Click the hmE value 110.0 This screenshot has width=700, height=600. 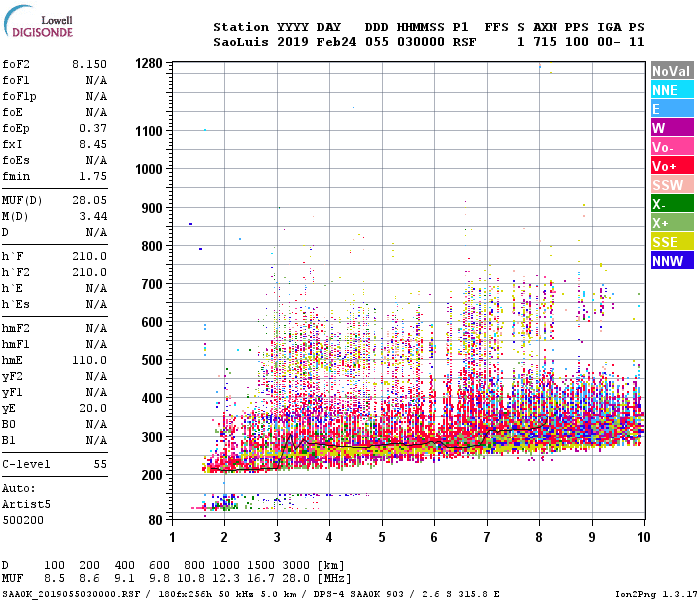[89, 360]
